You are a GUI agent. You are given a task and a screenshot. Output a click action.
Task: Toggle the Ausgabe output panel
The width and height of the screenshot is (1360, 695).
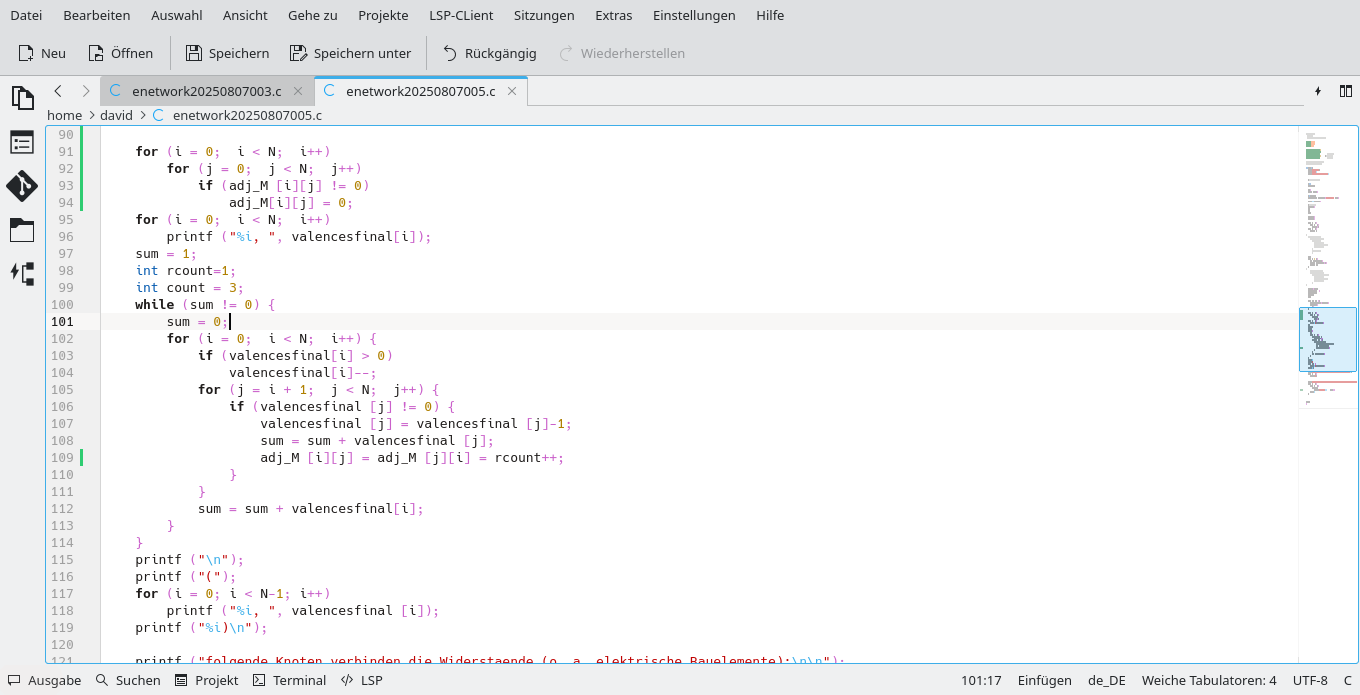[44, 680]
